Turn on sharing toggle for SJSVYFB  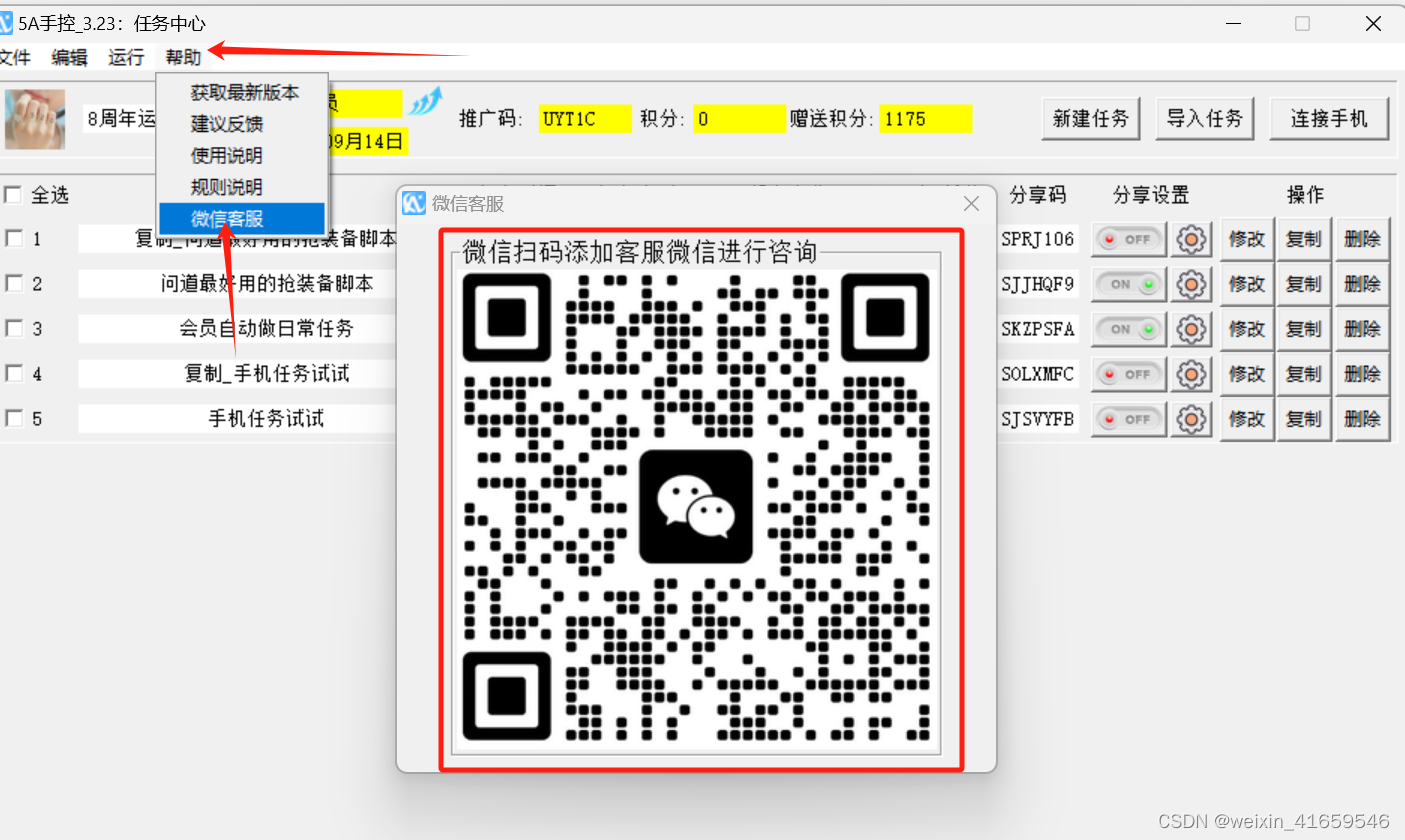(1129, 420)
